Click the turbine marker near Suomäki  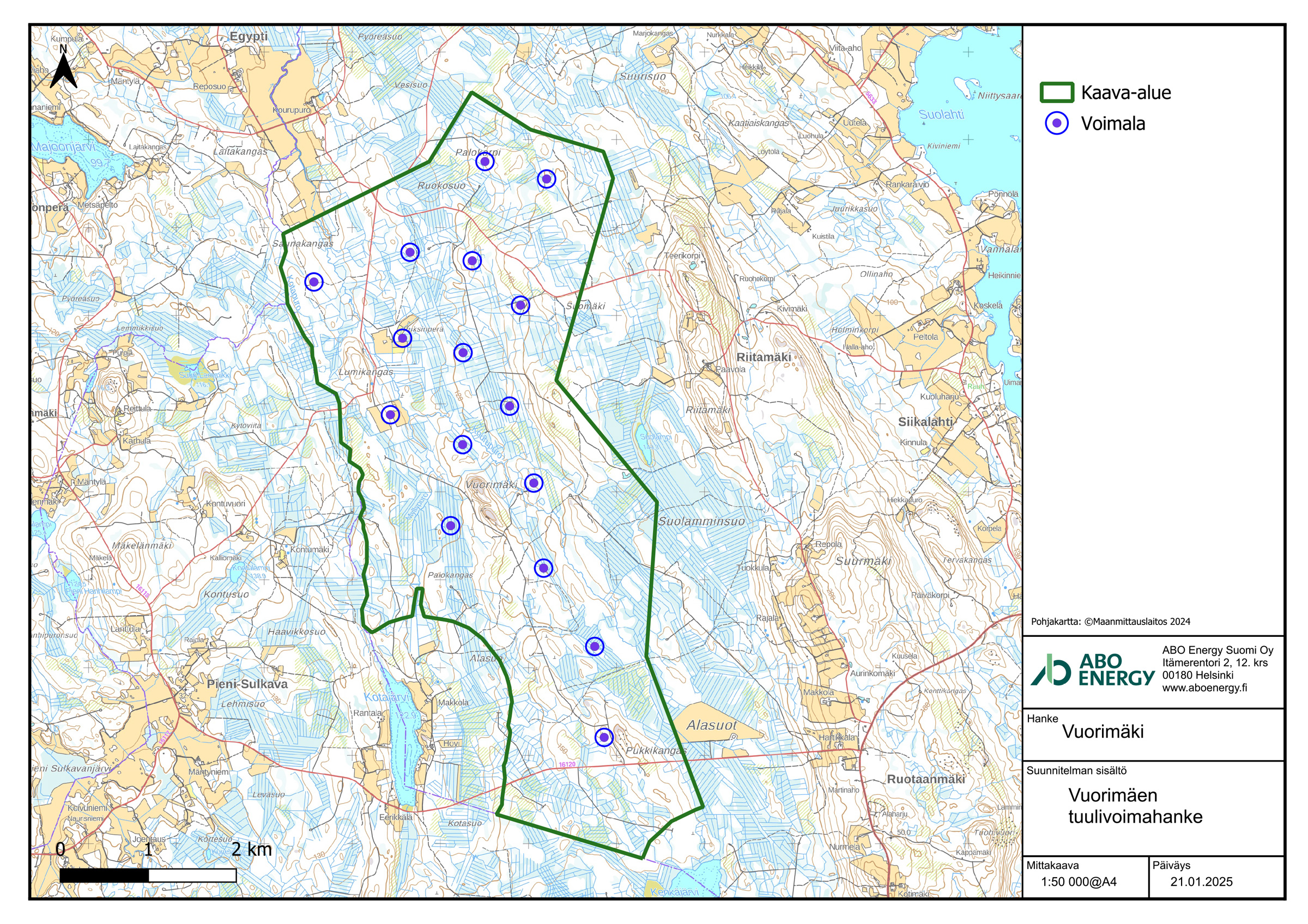click(x=520, y=305)
